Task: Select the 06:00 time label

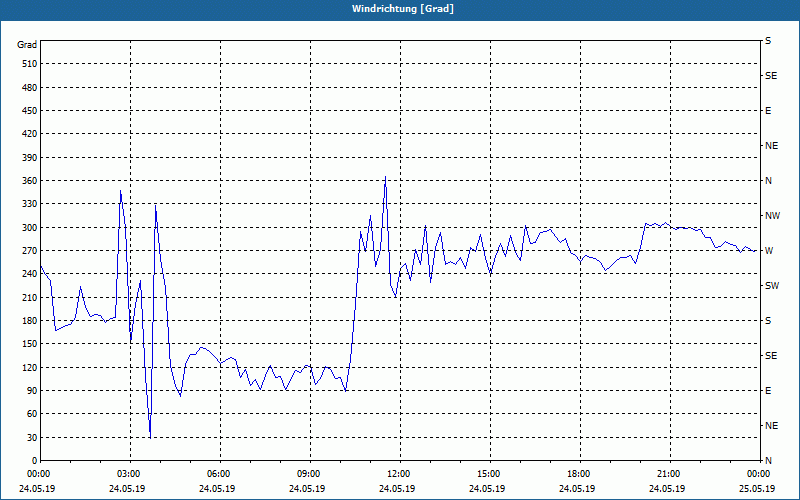Action: (x=217, y=474)
